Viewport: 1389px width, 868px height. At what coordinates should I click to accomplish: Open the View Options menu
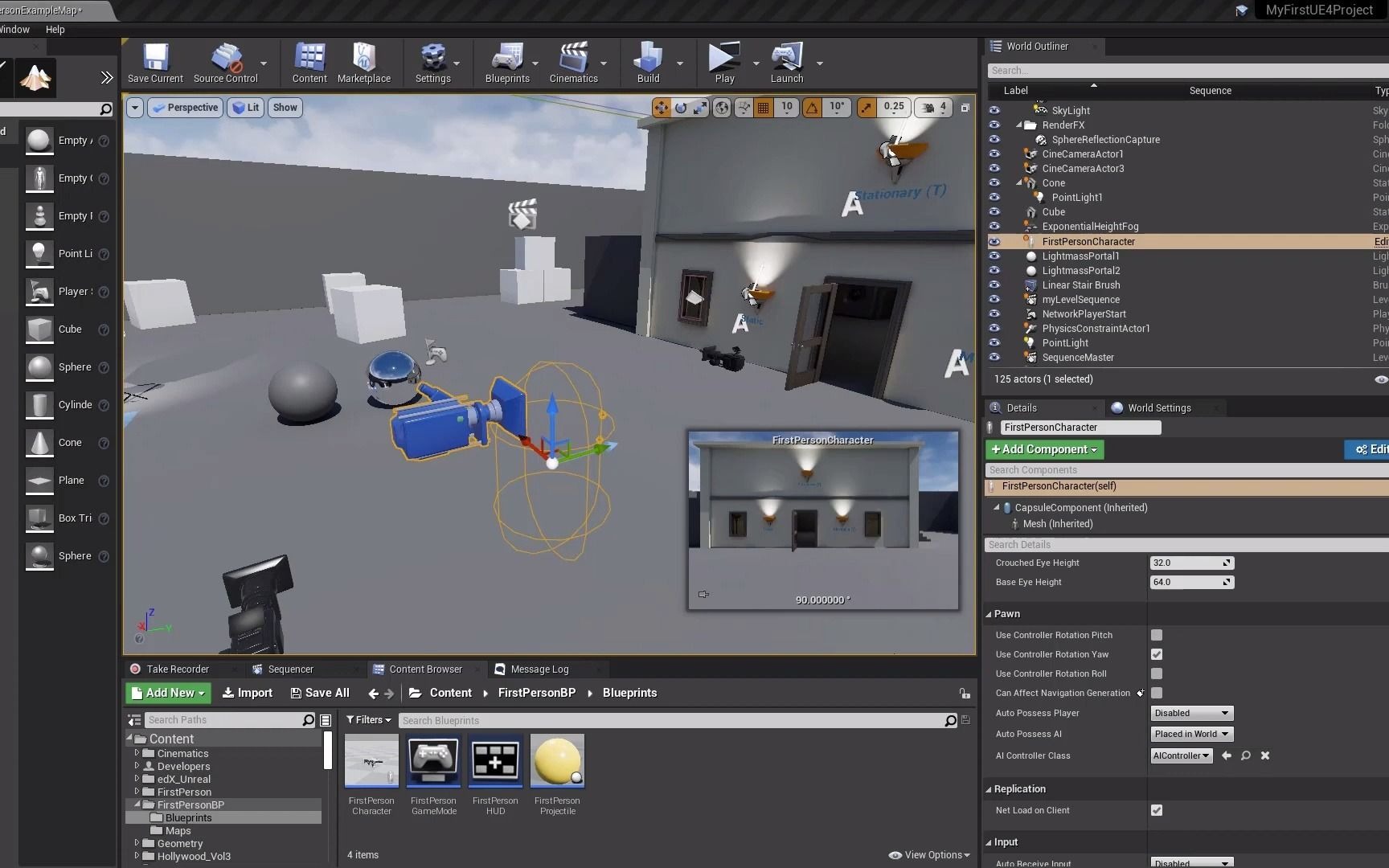pyautogui.click(x=929, y=855)
